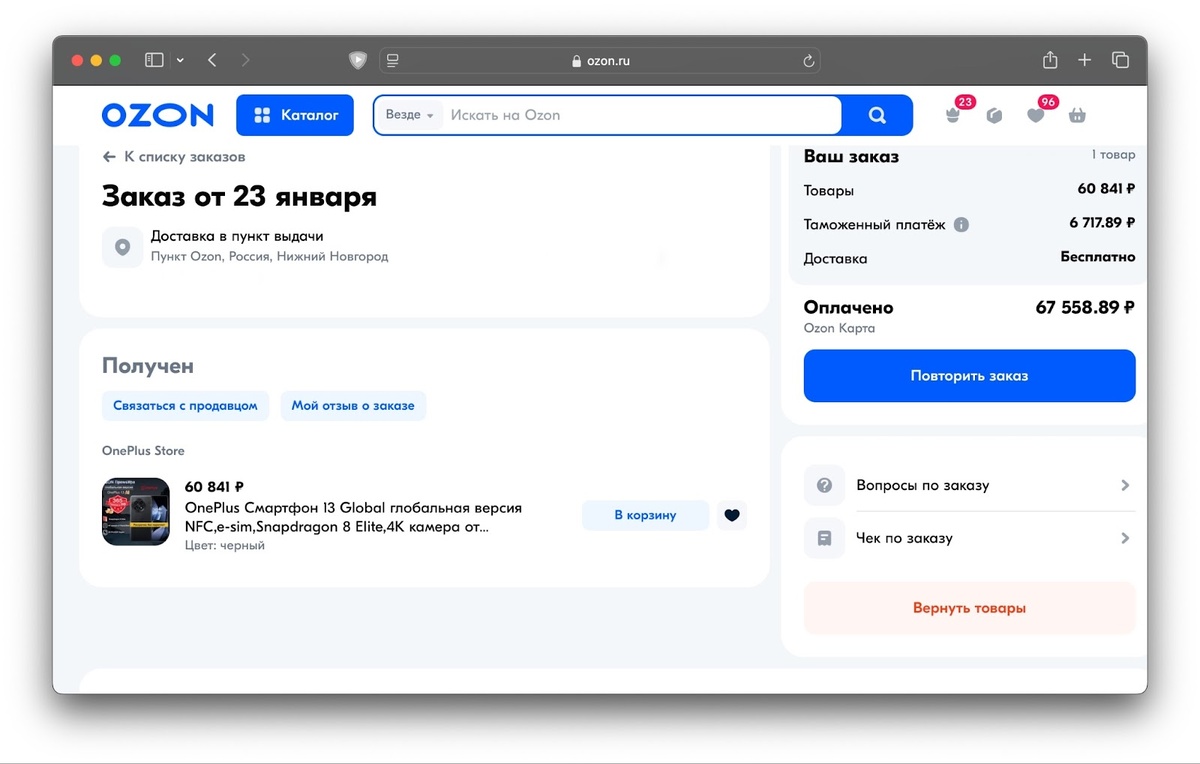This screenshot has width=1200, height=764.
Task: Expand the Везде search scope dropdown
Action: coord(410,115)
